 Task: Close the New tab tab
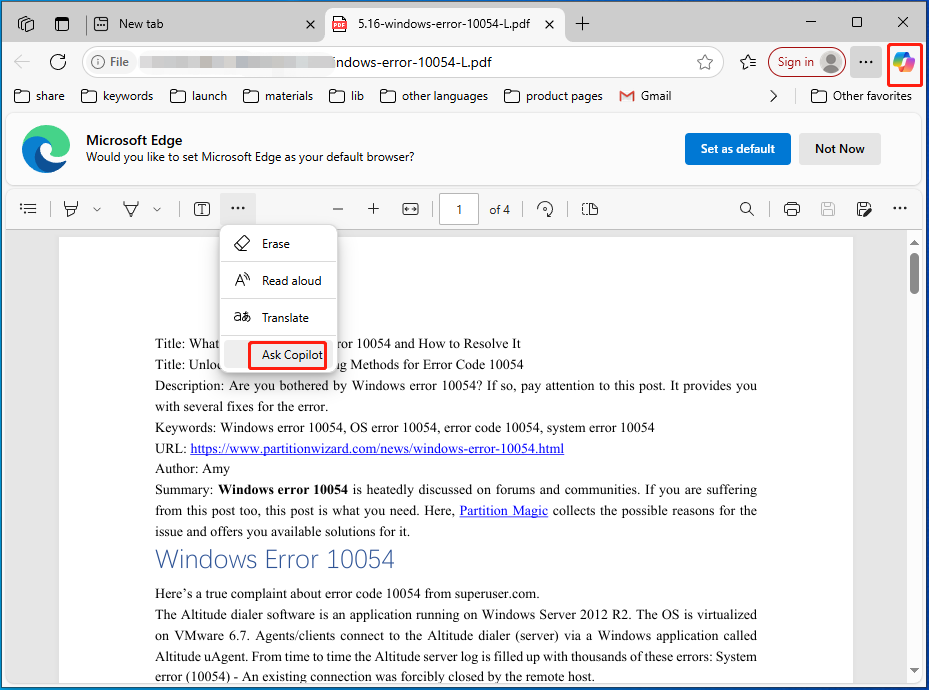pos(310,24)
